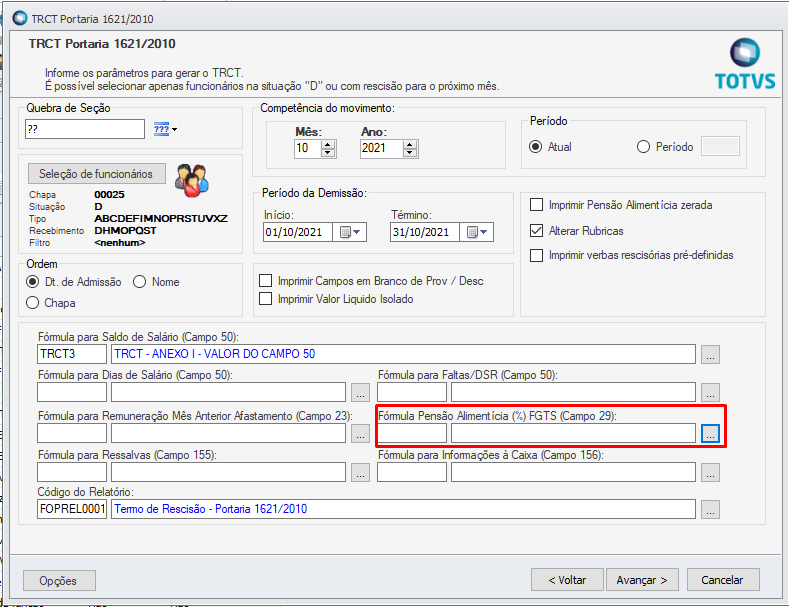This screenshot has width=789, height=607.
Task: Click the Ressalvas Campo 155 code field
Action: point(72,472)
